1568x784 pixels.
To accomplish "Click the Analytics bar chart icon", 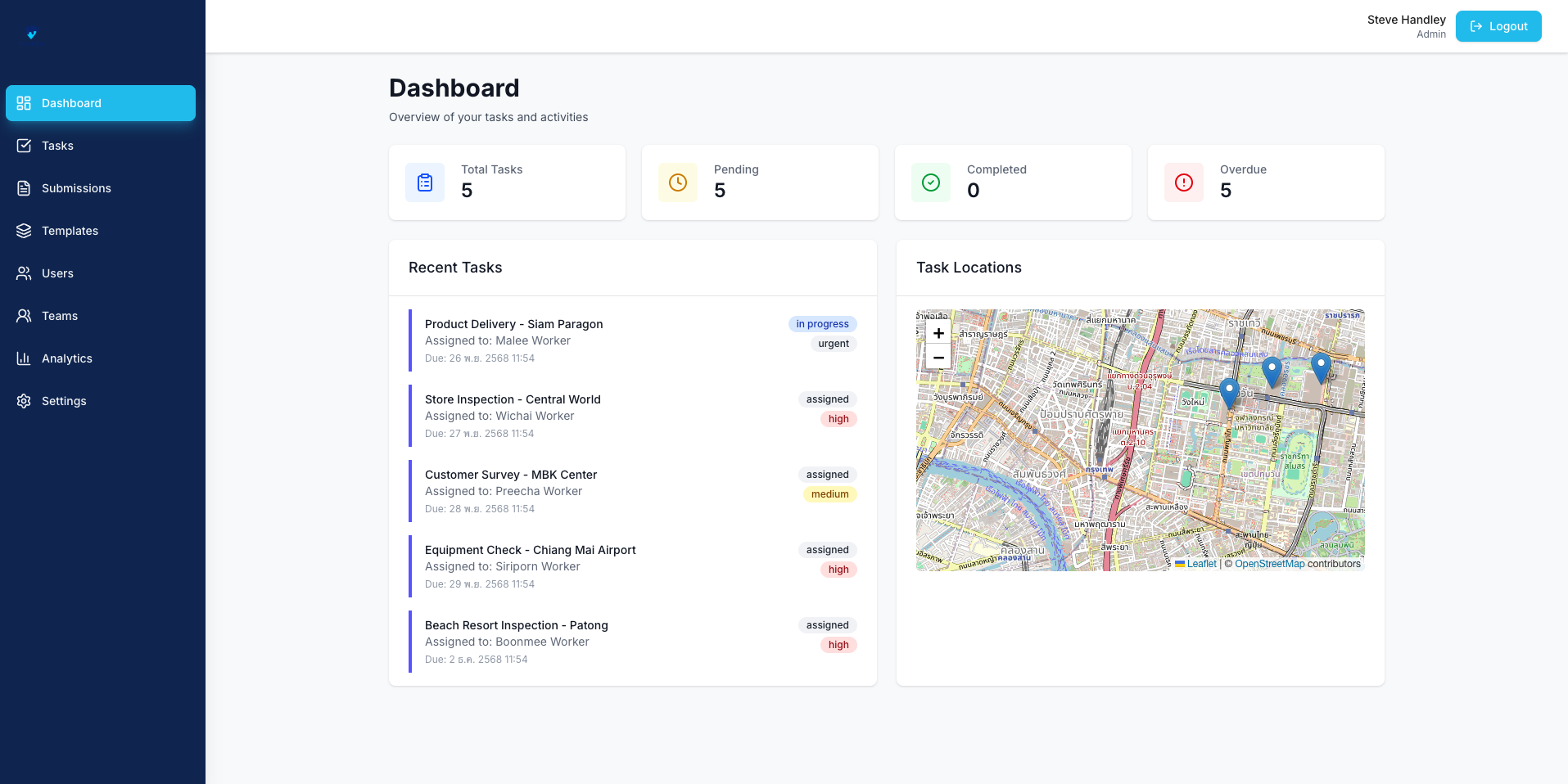I will pyautogui.click(x=23, y=358).
